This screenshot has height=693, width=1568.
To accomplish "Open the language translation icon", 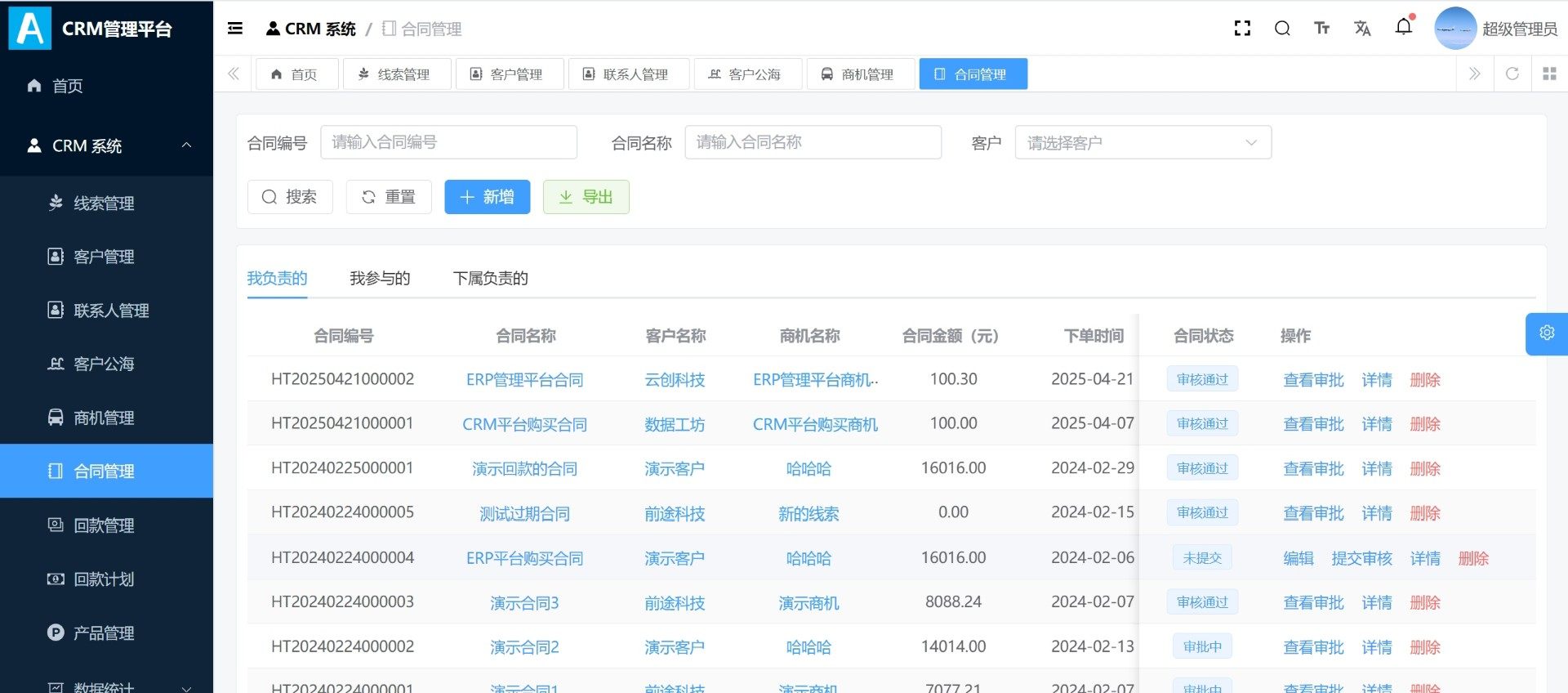I will point(1362,29).
